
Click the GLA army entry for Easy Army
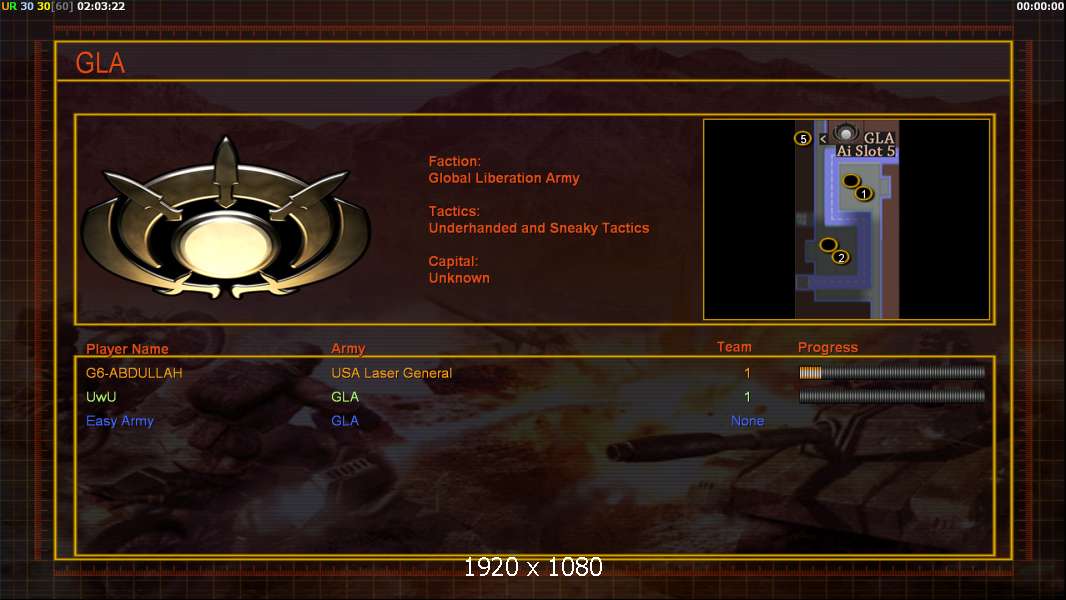[x=345, y=421]
